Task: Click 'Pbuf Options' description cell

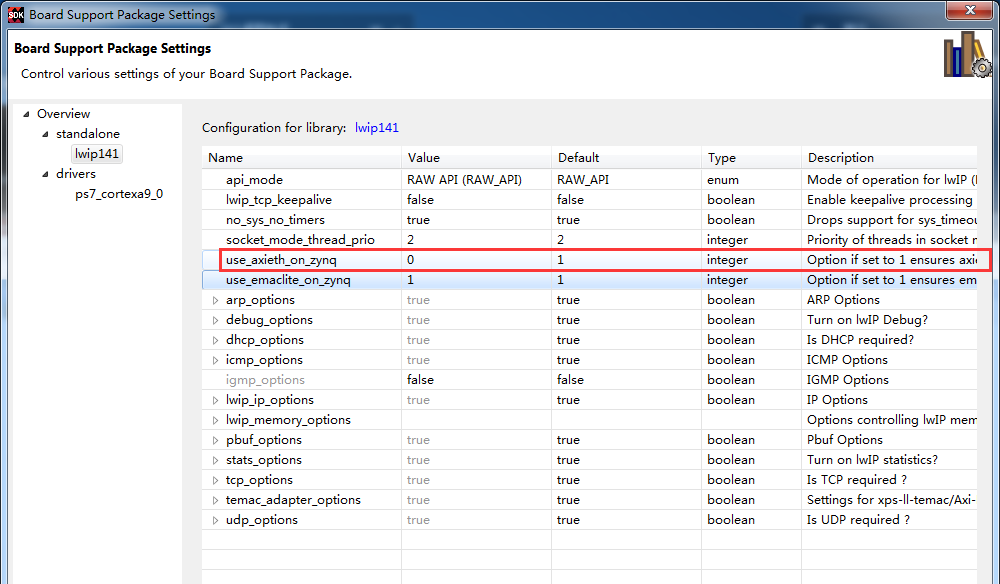Action: coord(845,440)
